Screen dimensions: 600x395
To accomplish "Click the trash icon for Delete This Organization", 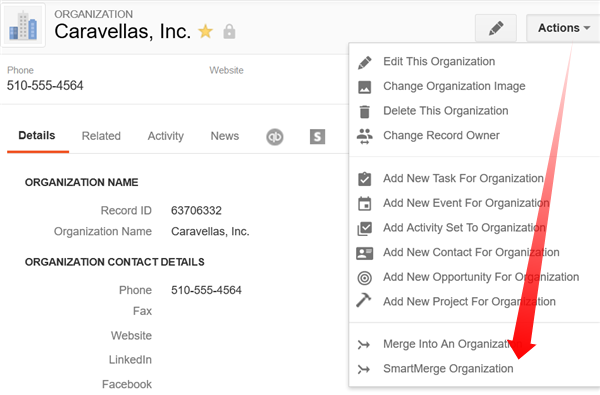I will click(x=365, y=112).
